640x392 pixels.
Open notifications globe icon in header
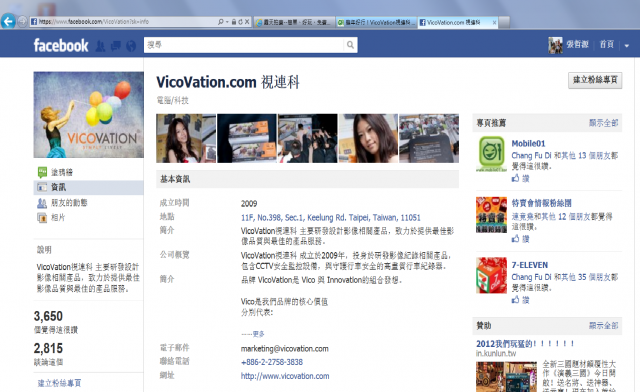pos(131,46)
